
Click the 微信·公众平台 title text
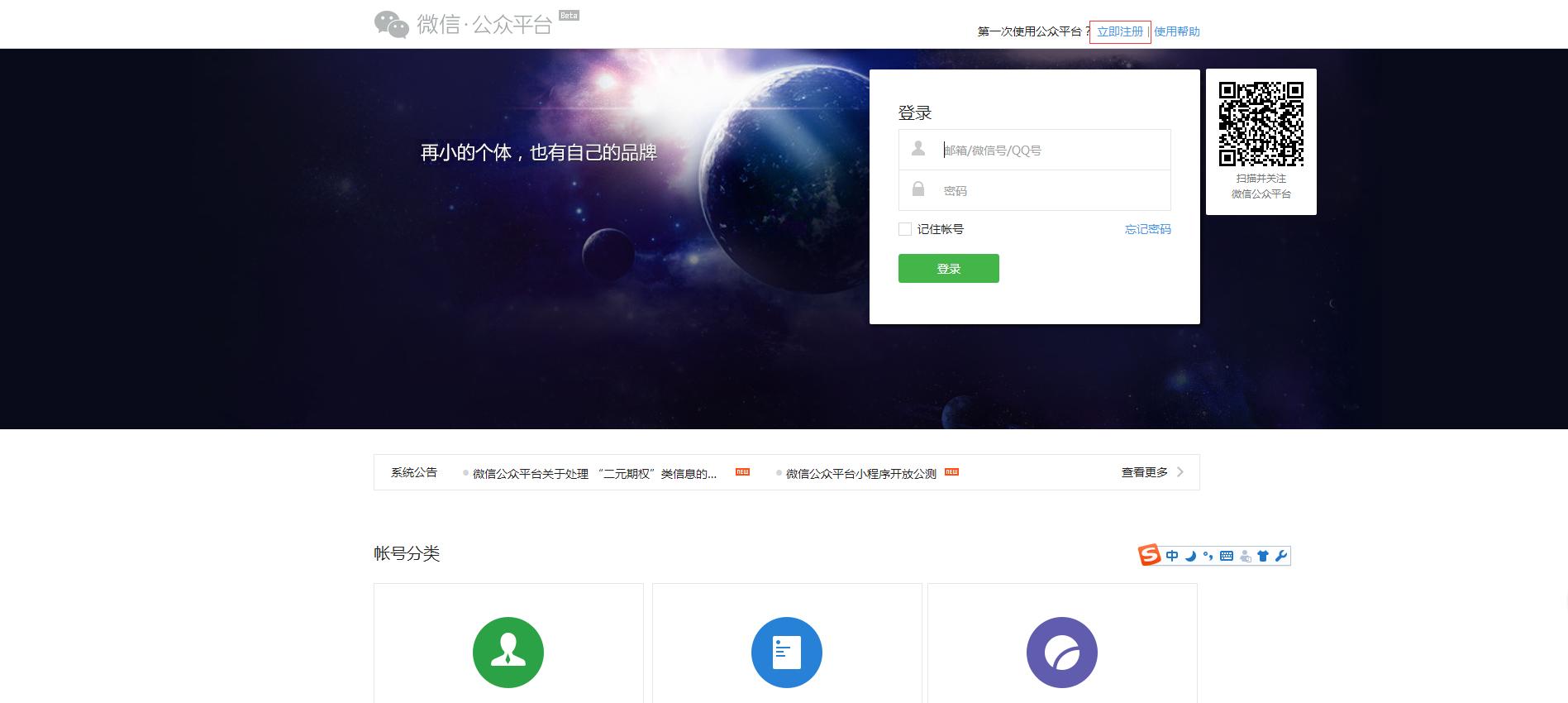(x=484, y=25)
